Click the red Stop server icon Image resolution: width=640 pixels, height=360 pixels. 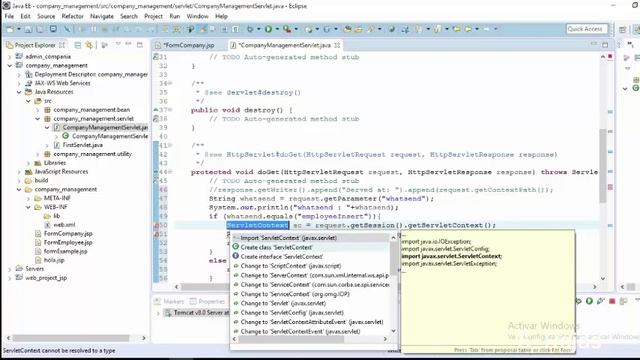coord(612,301)
